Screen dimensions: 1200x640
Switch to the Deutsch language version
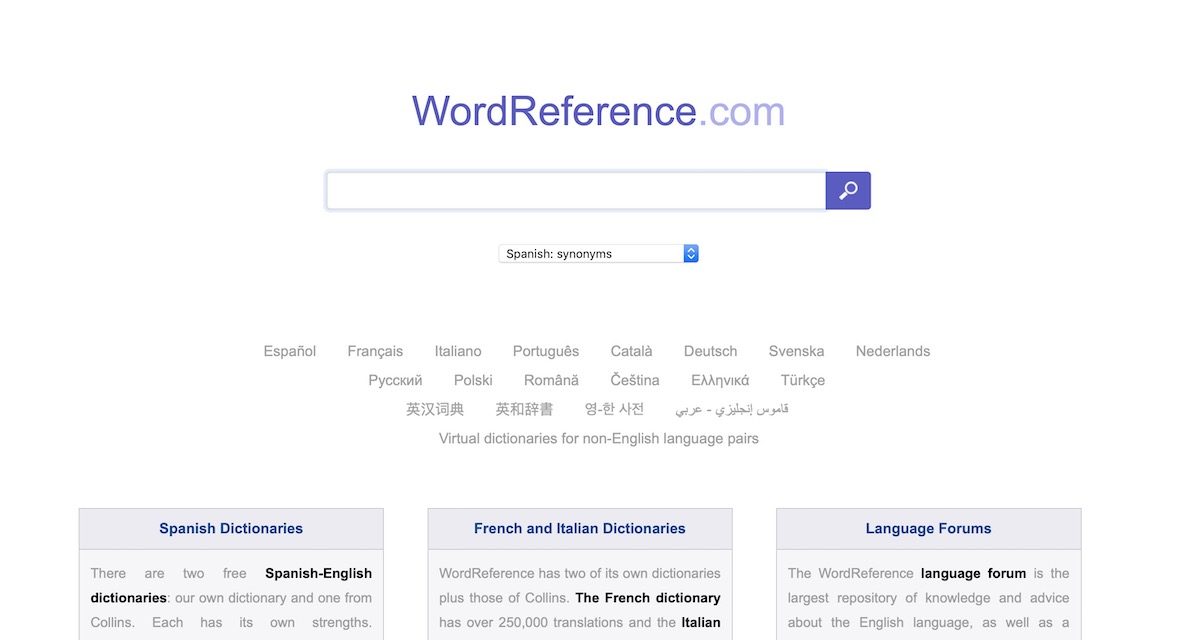coord(710,351)
